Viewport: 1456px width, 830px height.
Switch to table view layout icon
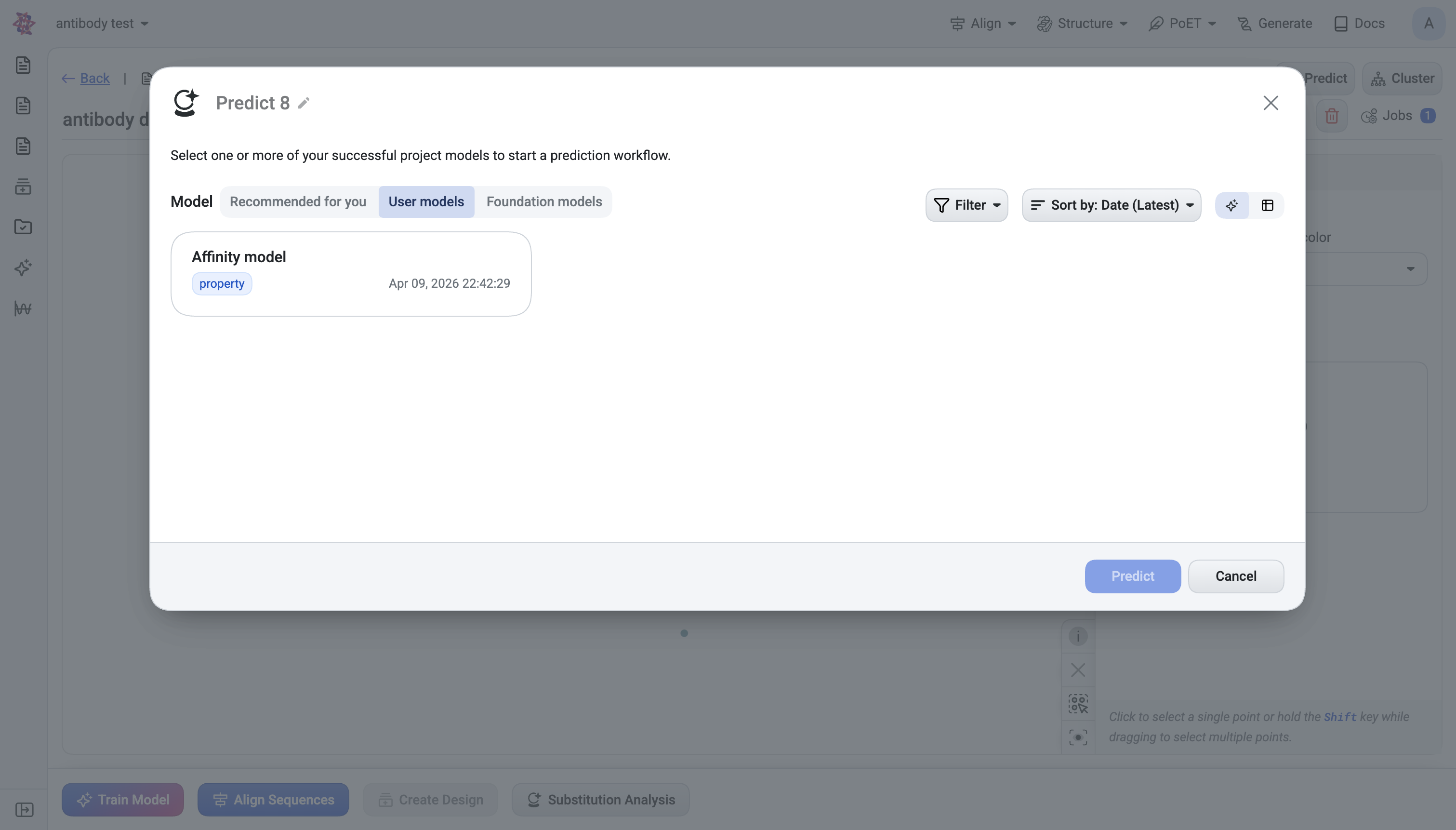(1268, 205)
